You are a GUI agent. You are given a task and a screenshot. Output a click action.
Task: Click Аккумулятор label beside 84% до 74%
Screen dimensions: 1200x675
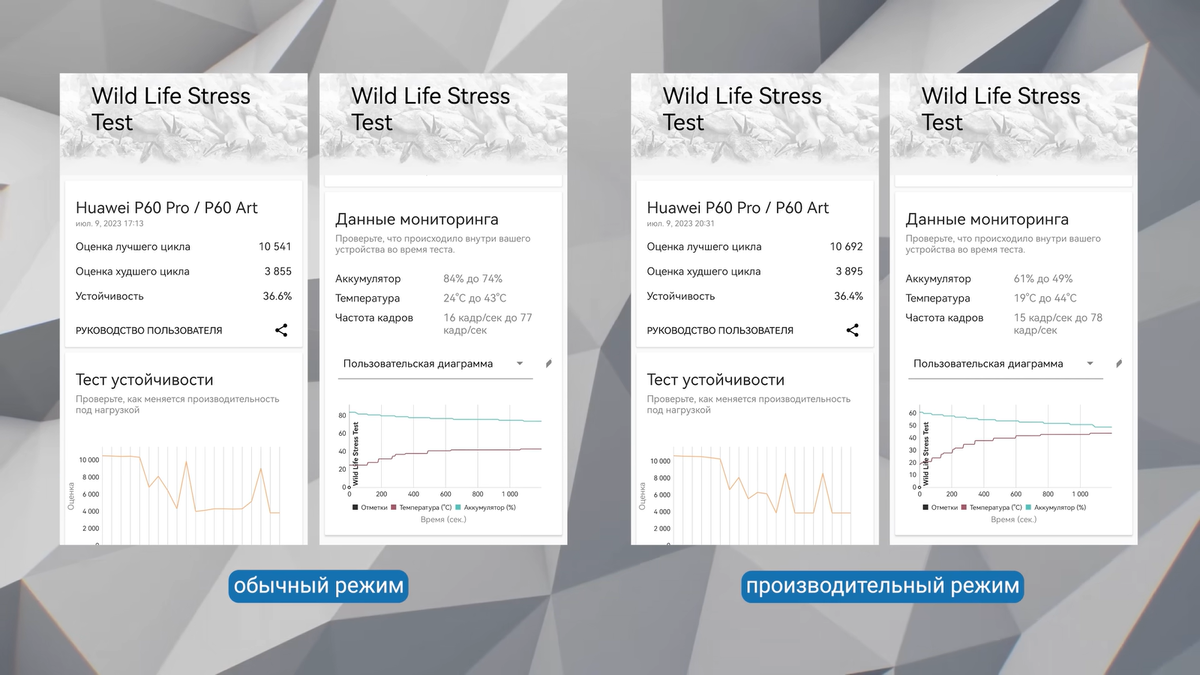[368, 279]
